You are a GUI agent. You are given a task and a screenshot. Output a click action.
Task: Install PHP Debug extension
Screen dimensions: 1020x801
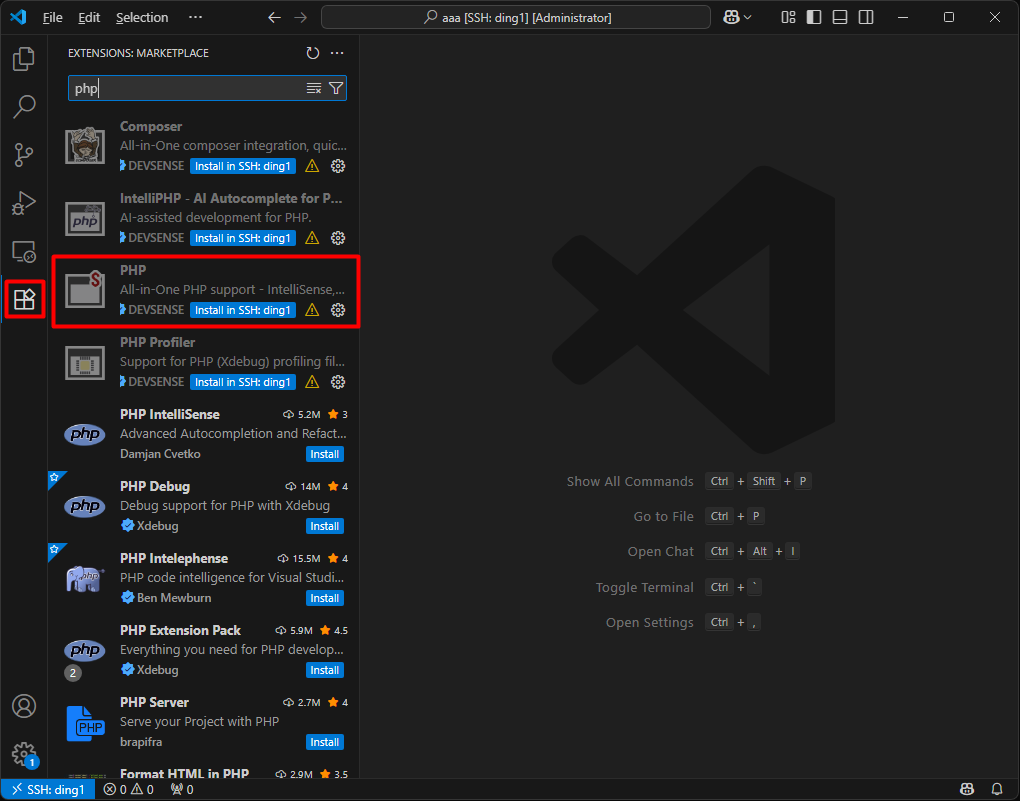[x=325, y=526]
